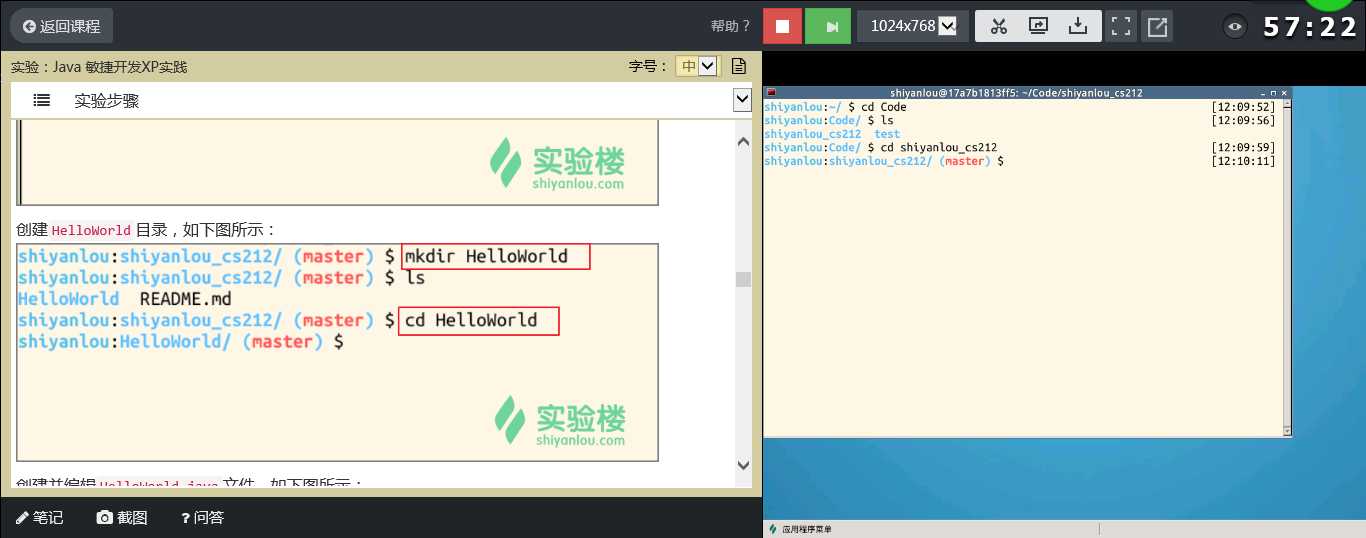Go back via 返回课程 button
Screen dimensions: 1366x538
61,26
